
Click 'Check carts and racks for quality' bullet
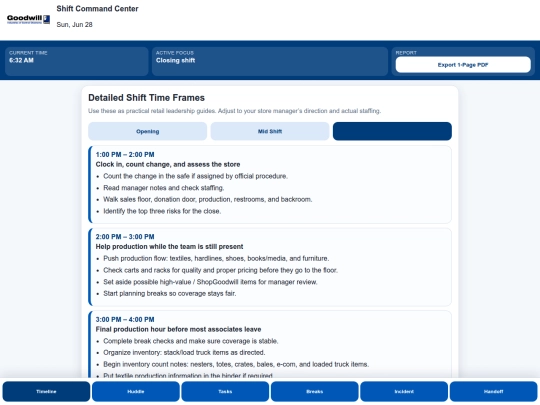click(x=220, y=270)
